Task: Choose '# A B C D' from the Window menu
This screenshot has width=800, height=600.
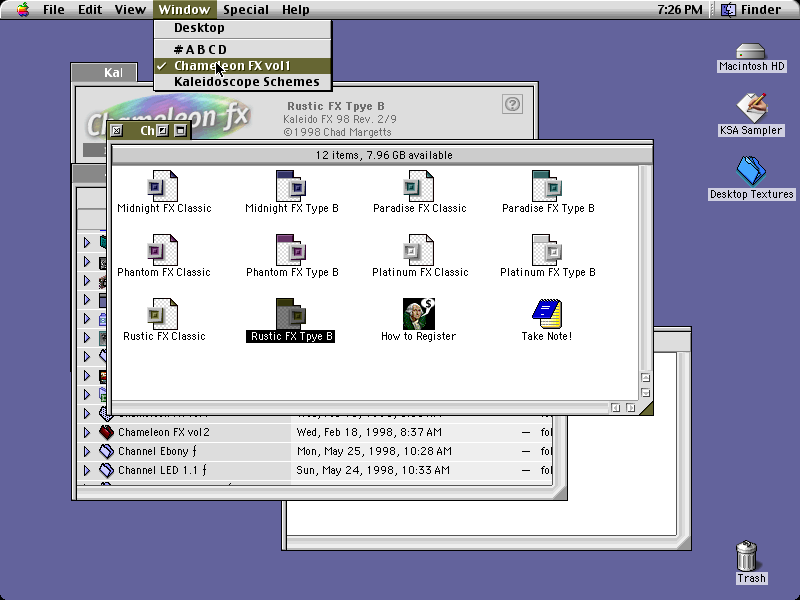Action: tap(243, 49)
